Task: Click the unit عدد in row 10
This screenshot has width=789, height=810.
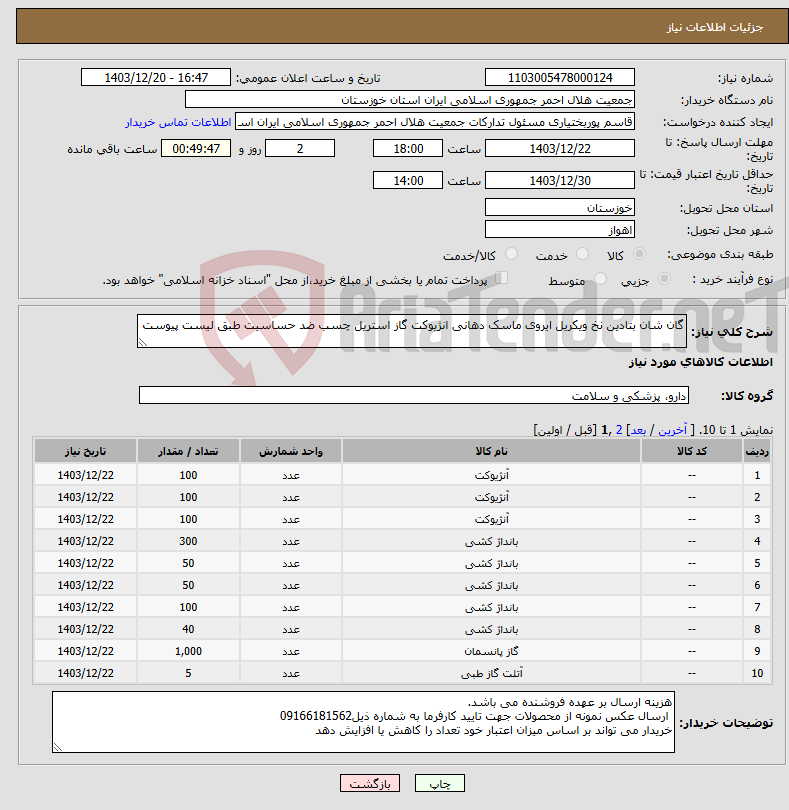Action: pos(290,674)
